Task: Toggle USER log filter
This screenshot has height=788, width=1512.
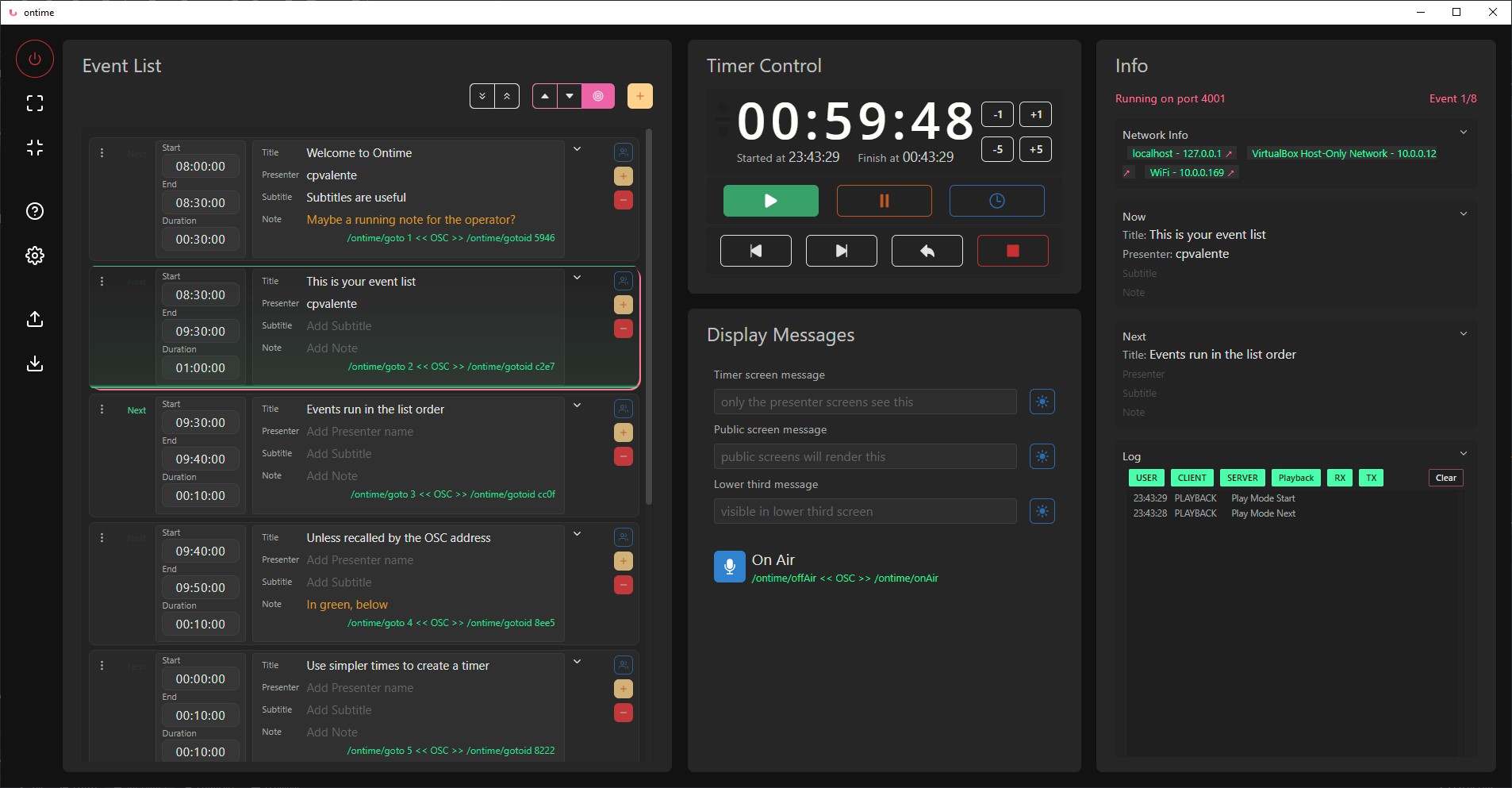Action: [1146, 478]
